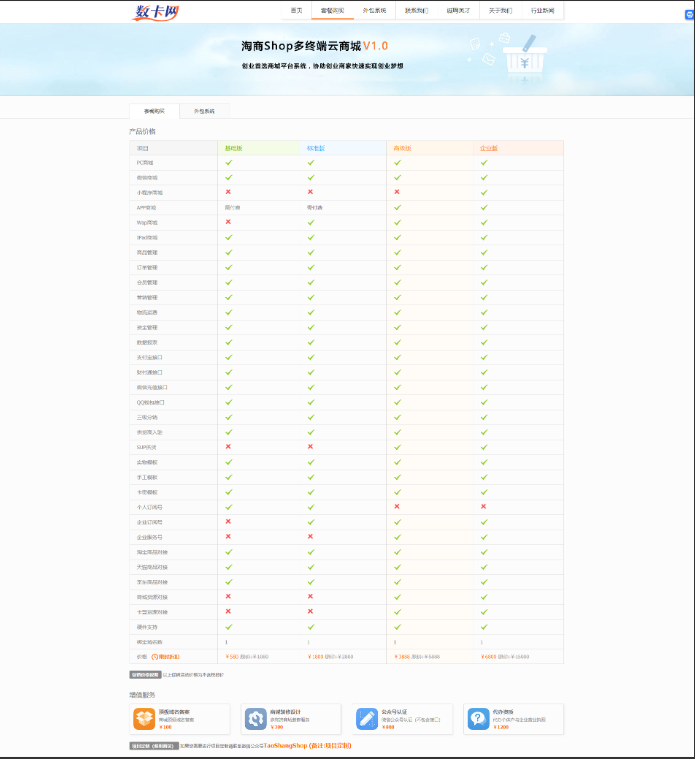Image resolution: width=695 pixels, height=759 pixels.
Task: Click 基础版 red cross in SUP货源 row
Action: (228, 446)
